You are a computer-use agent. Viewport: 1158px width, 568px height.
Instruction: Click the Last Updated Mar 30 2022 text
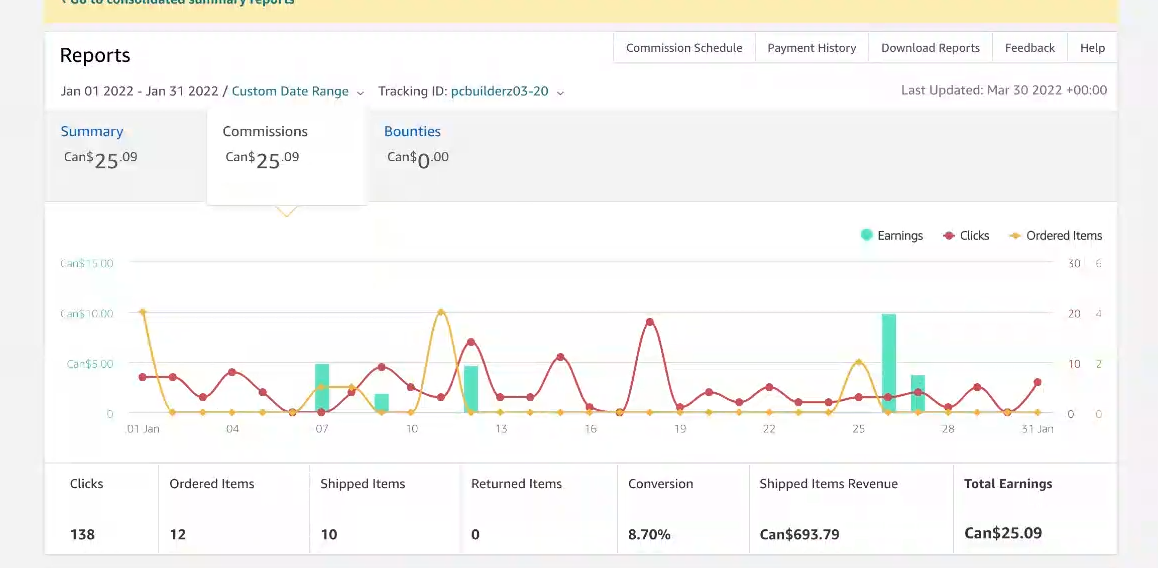(1004, 90)
